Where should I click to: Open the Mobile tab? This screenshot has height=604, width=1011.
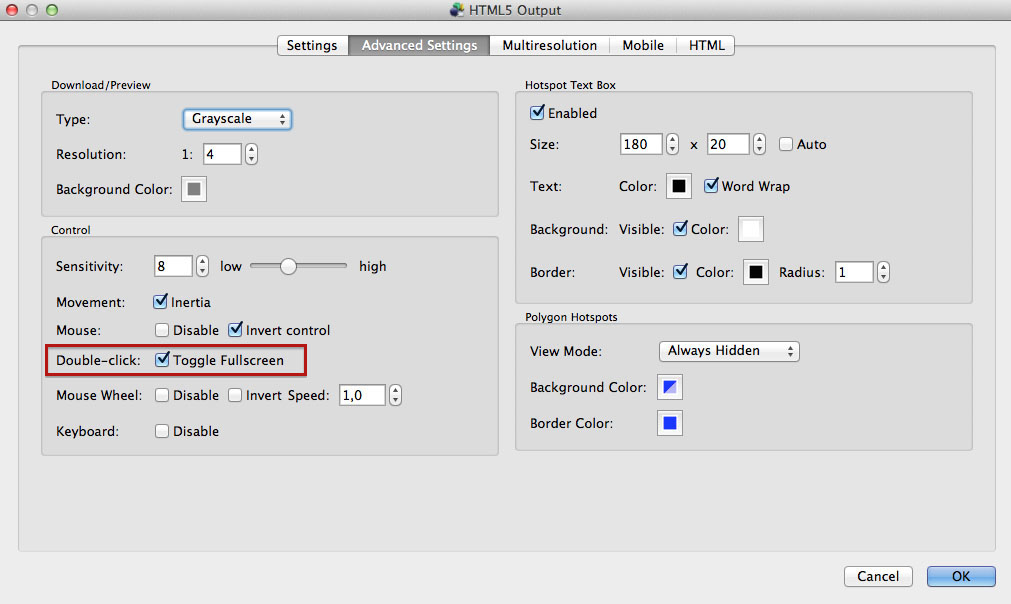coord(643,46)
